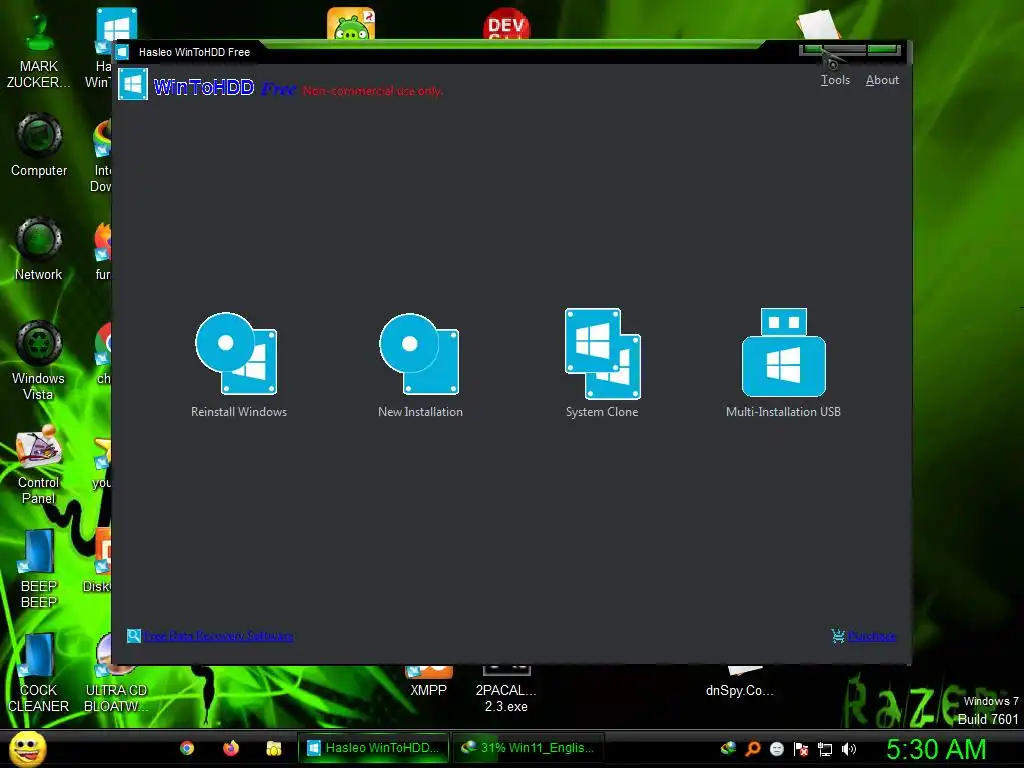The image size is (1024, 768).
Task: Select the dnSpy.Co... desktop icon
Action: [740, 682]
